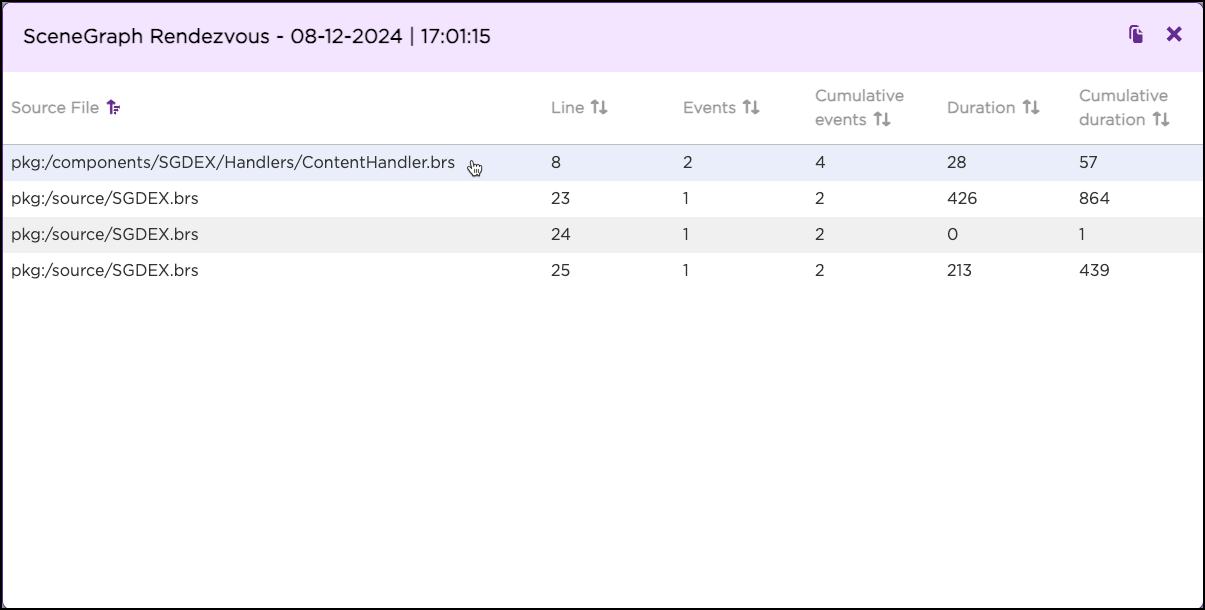This screenshot has height=610, width=1205.
Task: Select the SGDEX.brs row for line 23
Action: pos(105,199)
